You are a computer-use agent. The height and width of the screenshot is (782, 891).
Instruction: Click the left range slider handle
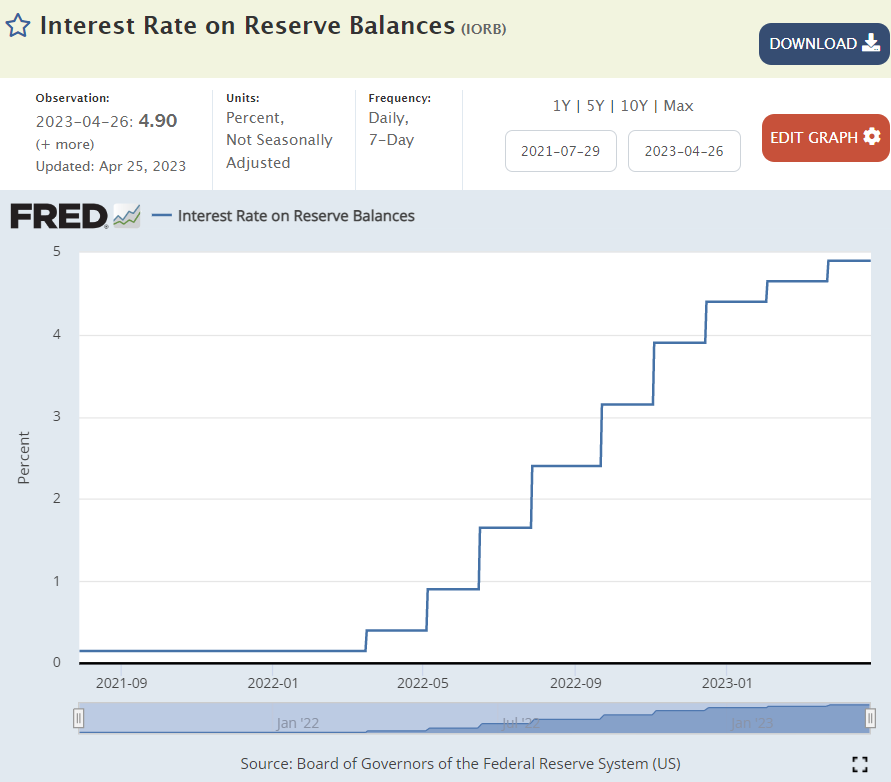(79, 718)
